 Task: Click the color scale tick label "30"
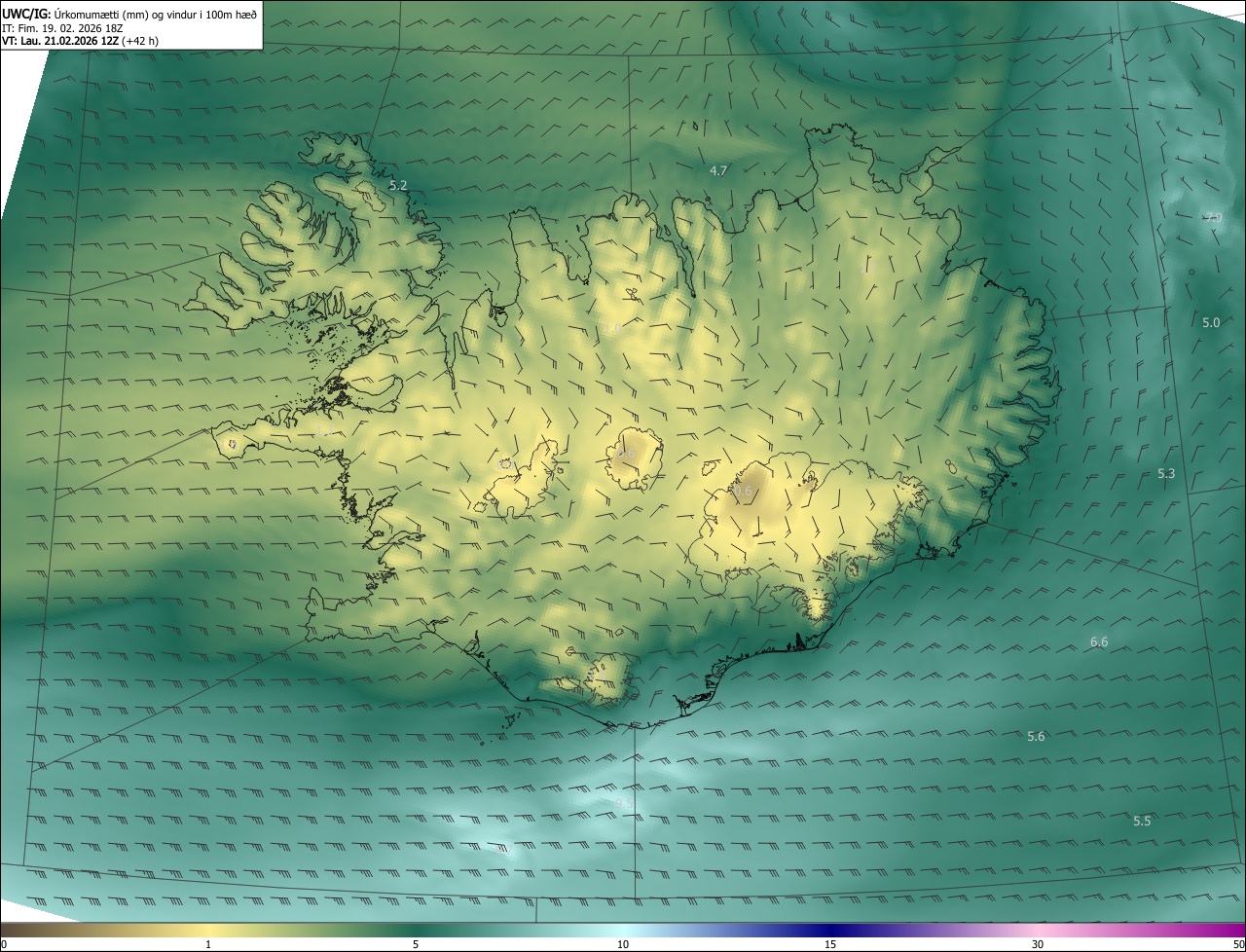point(1038,944)
